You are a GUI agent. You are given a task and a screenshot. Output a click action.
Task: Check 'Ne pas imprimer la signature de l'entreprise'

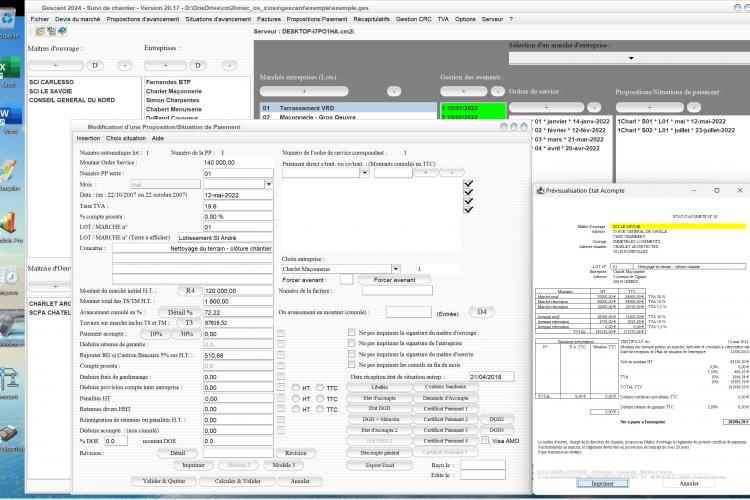(x=352, y=343)
